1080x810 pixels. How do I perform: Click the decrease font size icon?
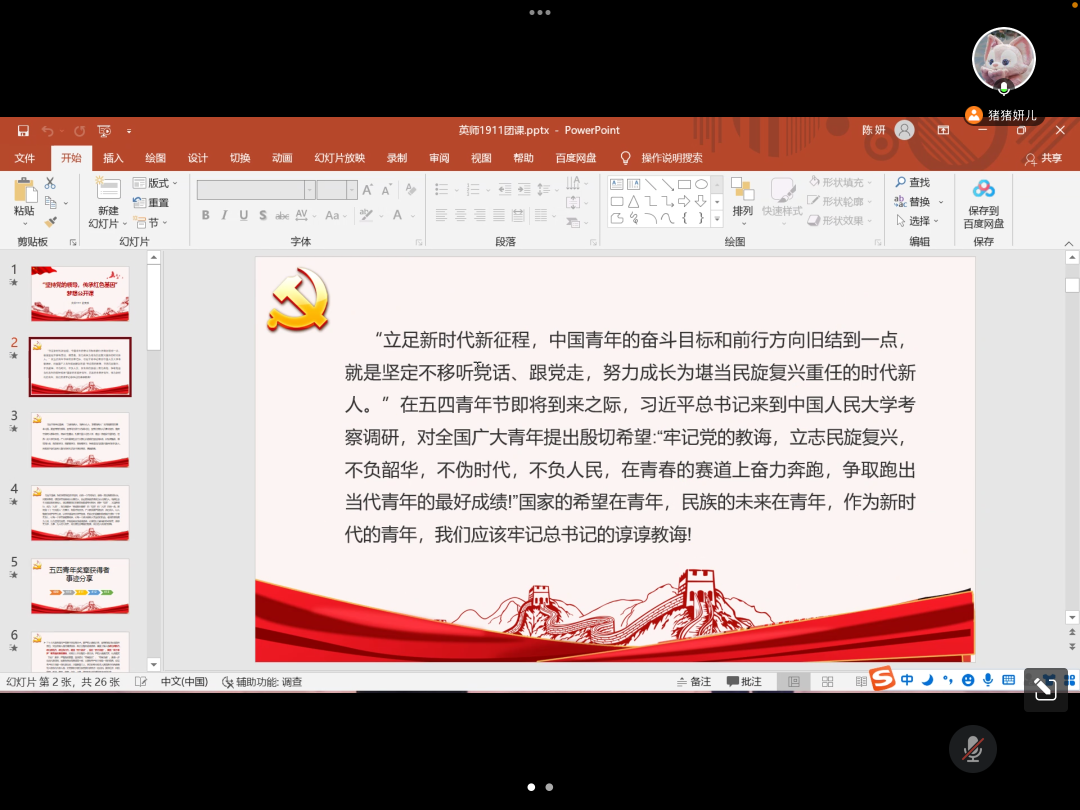386,189
